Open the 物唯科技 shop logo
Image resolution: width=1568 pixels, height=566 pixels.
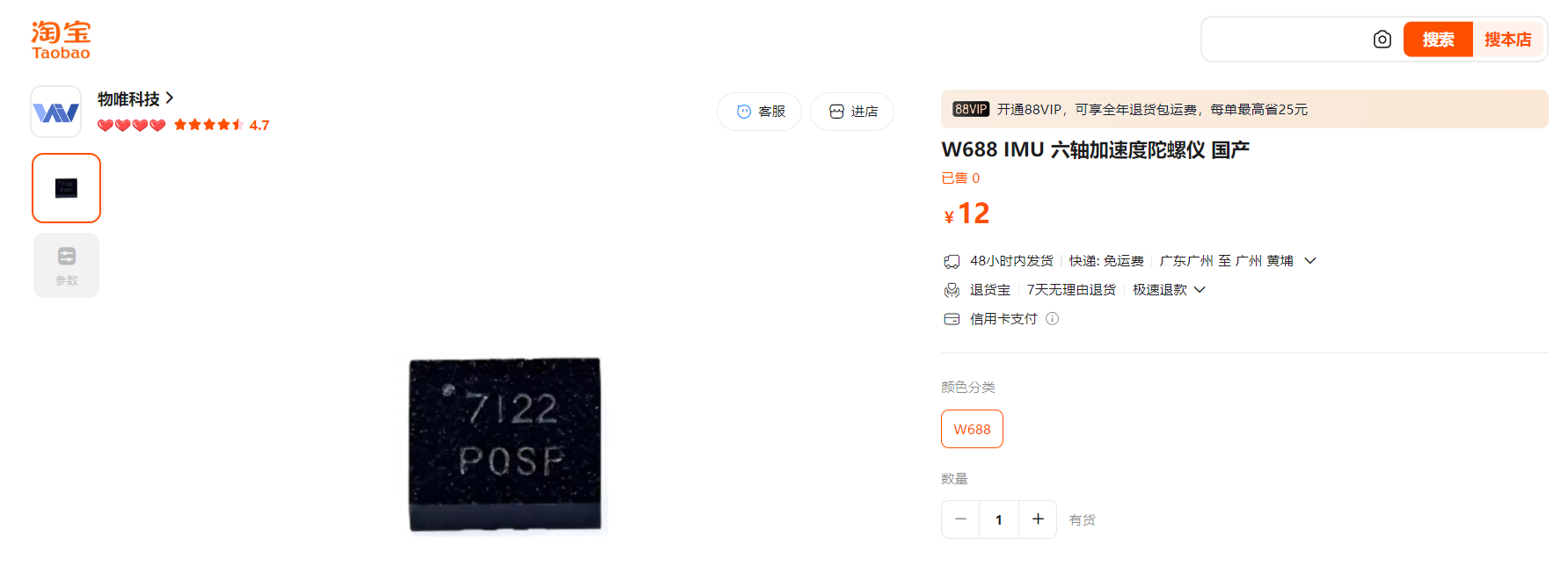[56, 112]
